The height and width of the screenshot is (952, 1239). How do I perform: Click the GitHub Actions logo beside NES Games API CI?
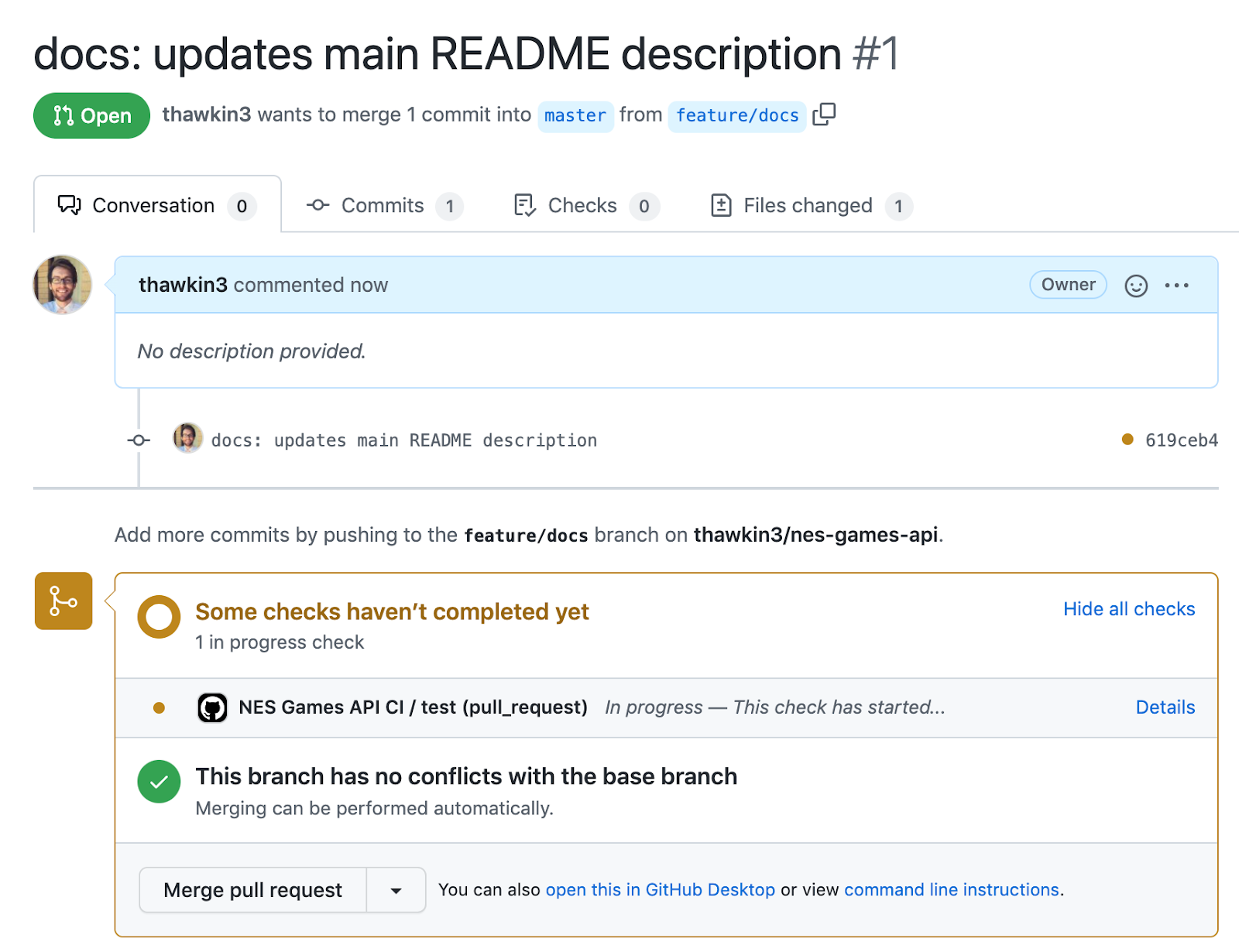(212, 707)
